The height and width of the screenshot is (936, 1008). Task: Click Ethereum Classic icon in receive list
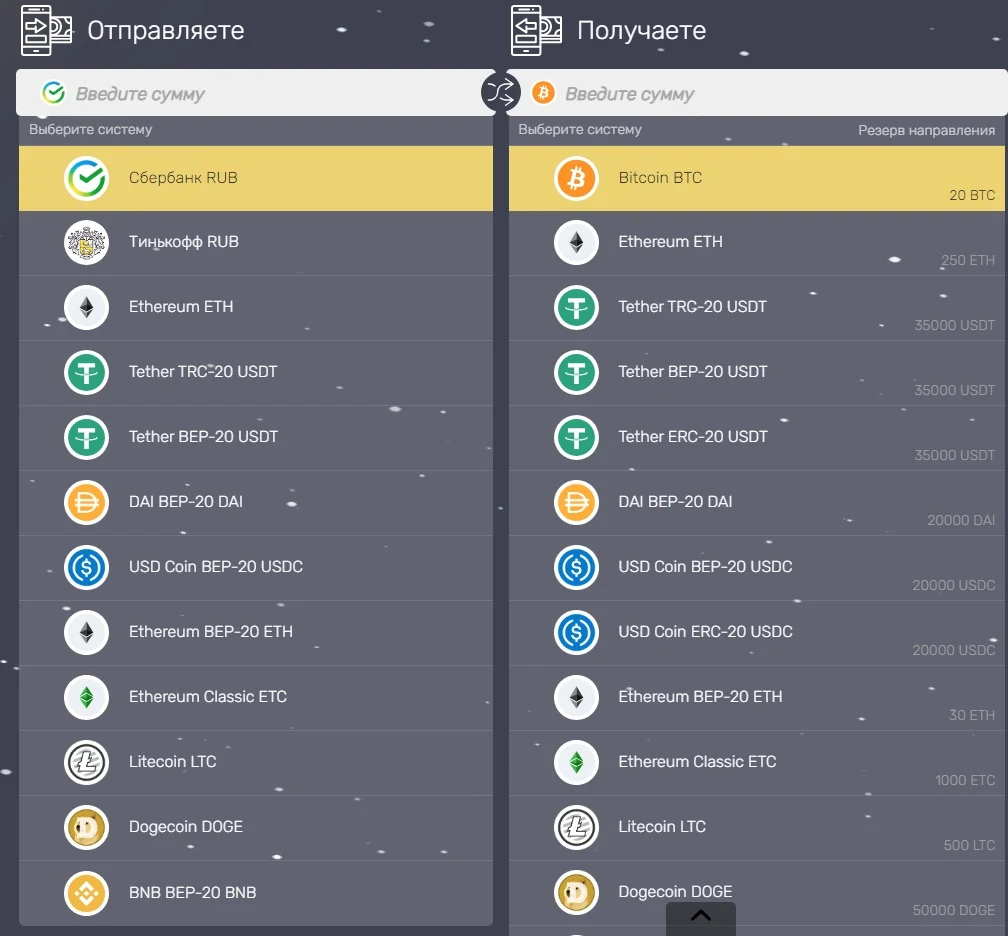click(576, 762)
